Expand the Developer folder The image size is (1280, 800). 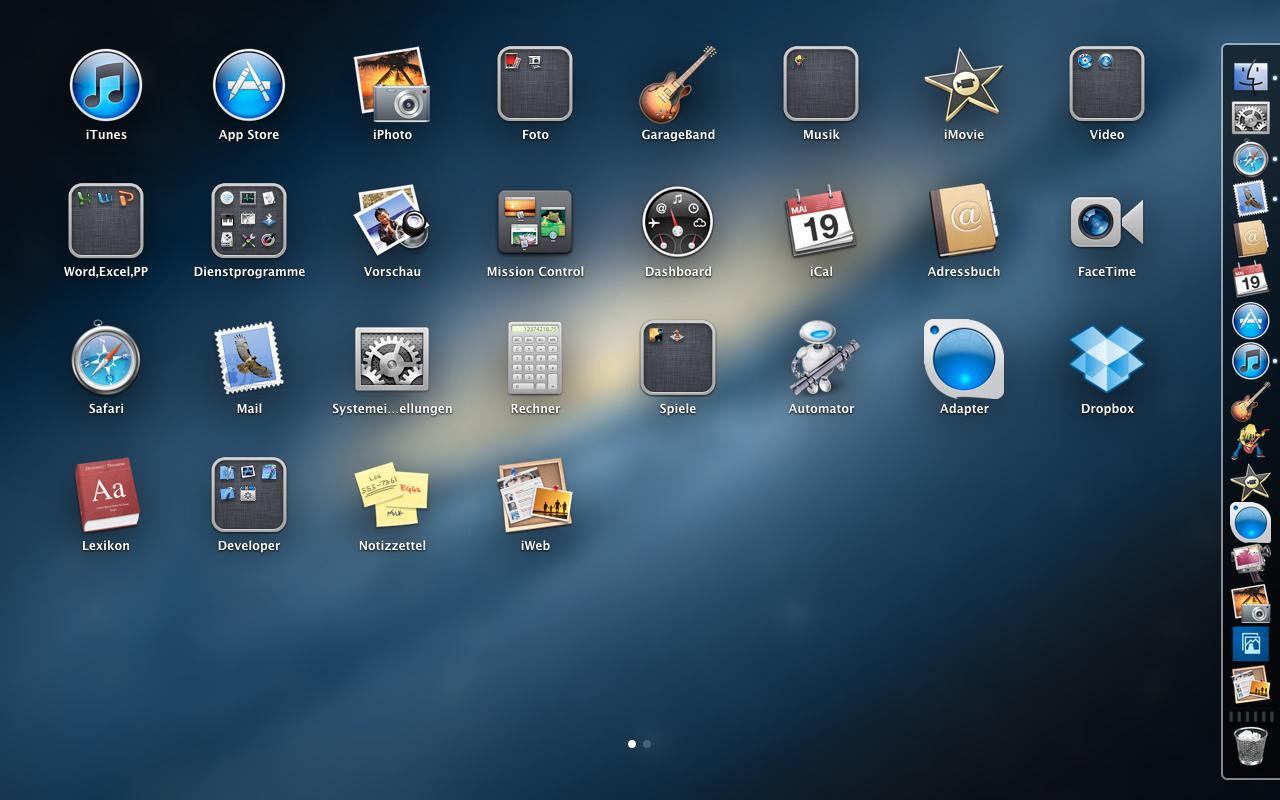click(249, 494)
